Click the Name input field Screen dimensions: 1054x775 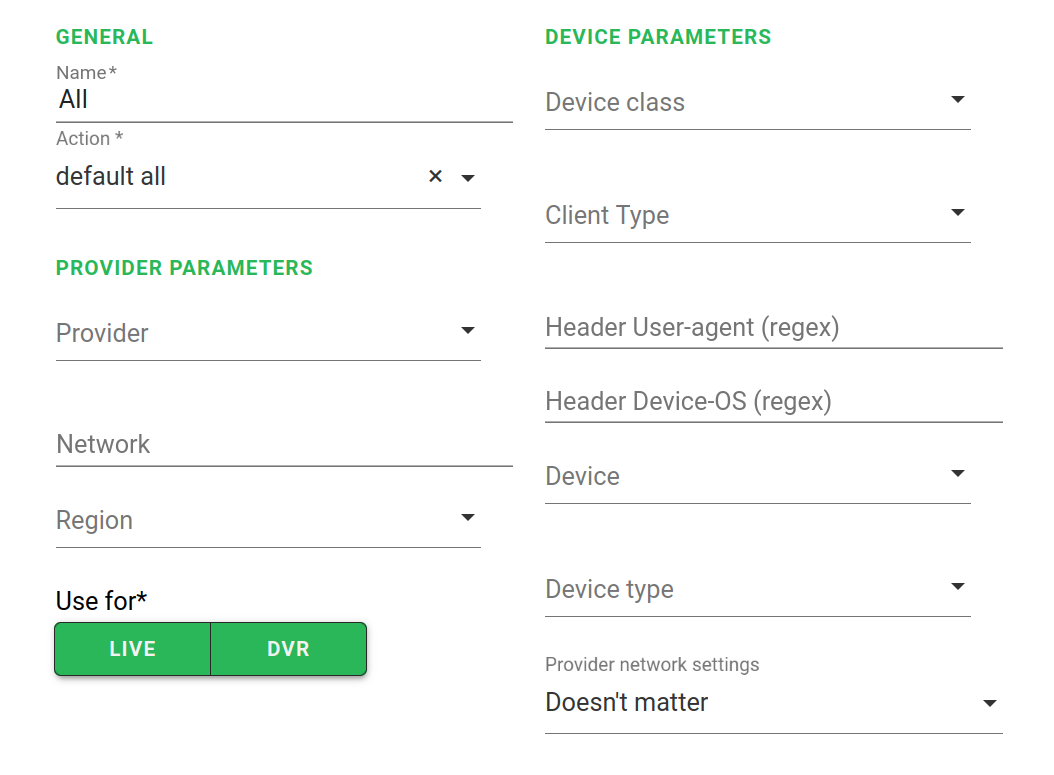coord(284,99)
